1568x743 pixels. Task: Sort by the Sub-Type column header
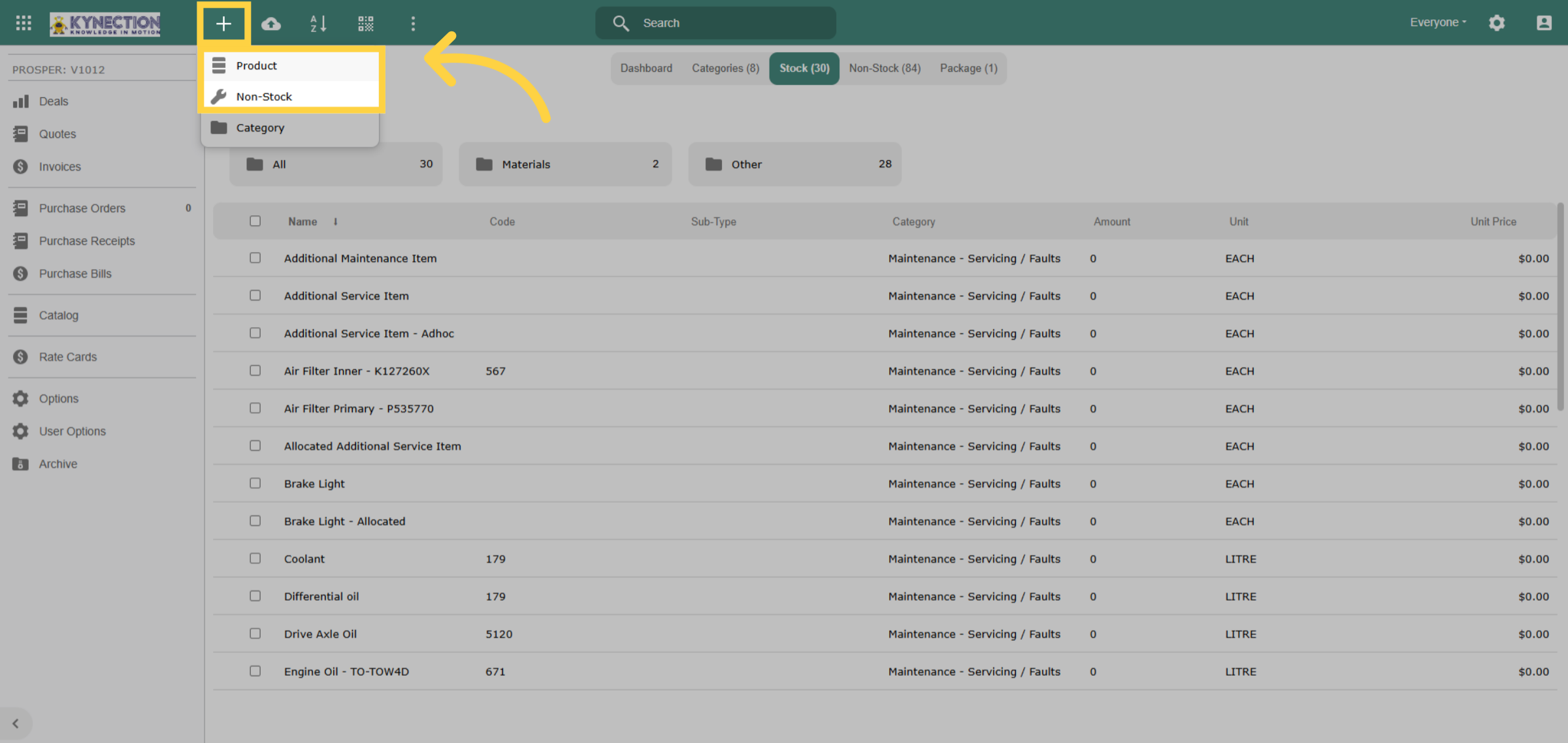[x=713, y=222]
